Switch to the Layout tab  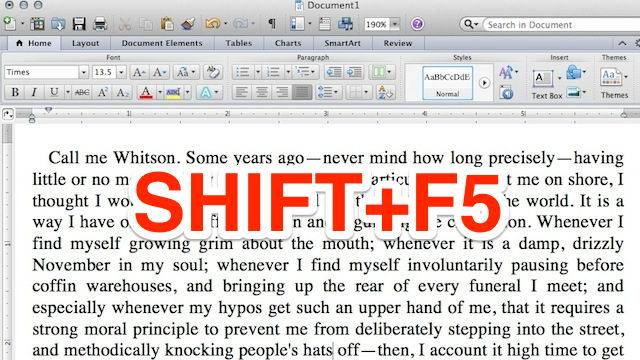[x=85, y=43]
